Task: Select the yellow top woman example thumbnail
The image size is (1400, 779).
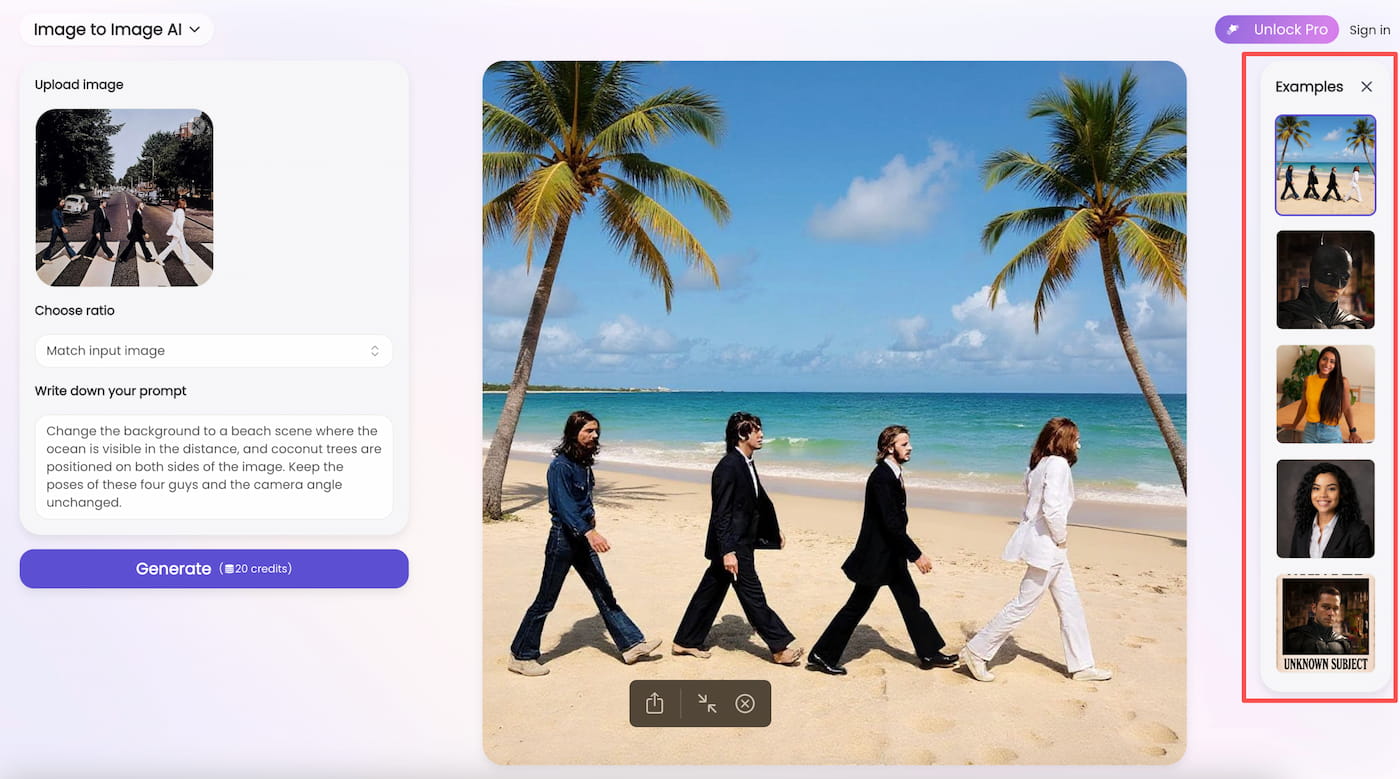Action: click(x=1325, y=394)
